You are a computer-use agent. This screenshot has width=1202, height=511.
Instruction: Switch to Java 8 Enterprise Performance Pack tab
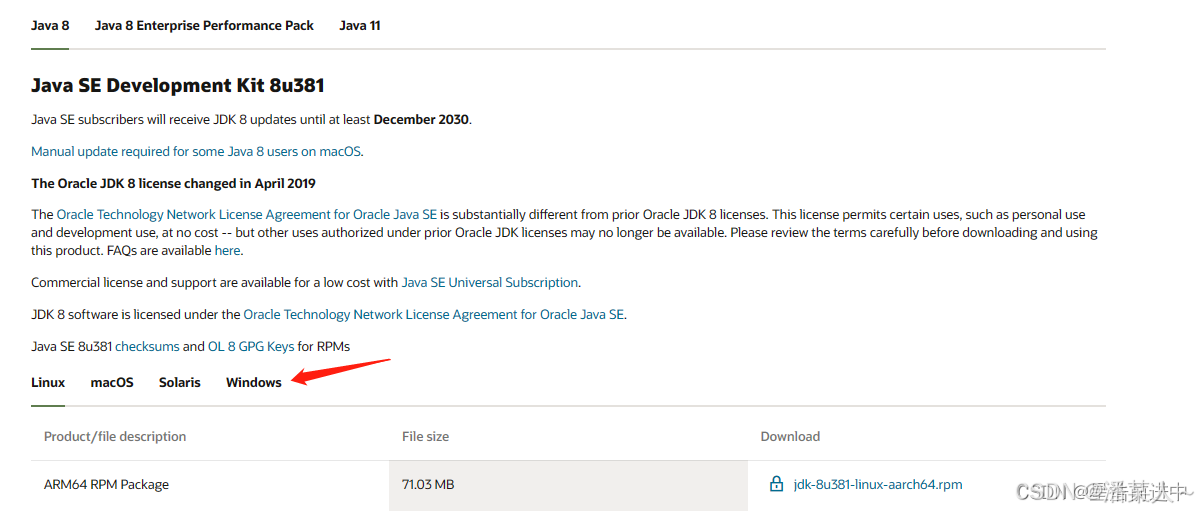(x=204, y=25)
